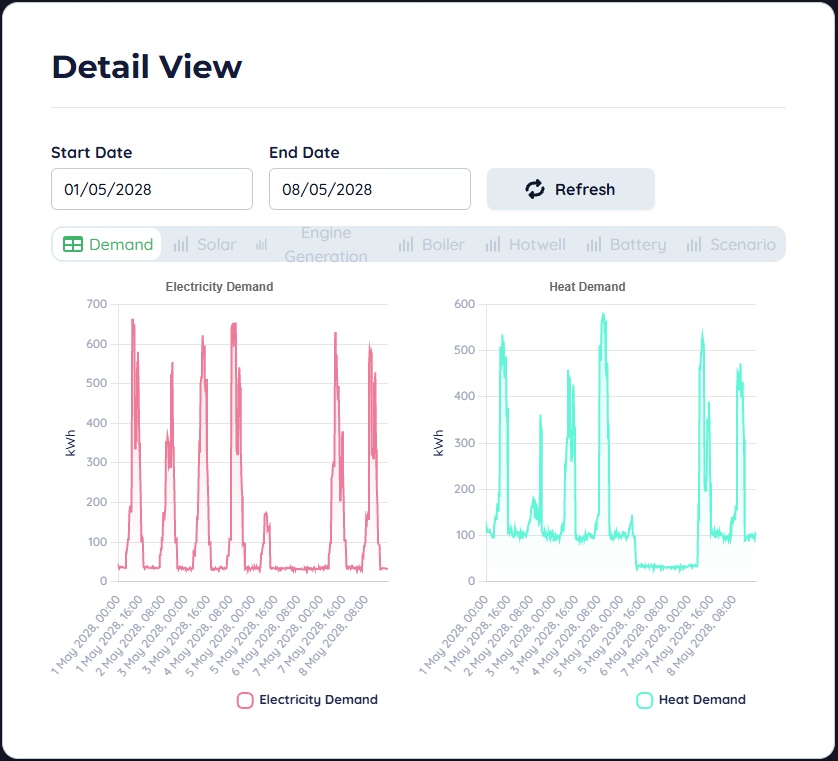Click the teal Heat Demand legend swatch
This screenshot has width=838, height=761.
(x=645, y=700)
